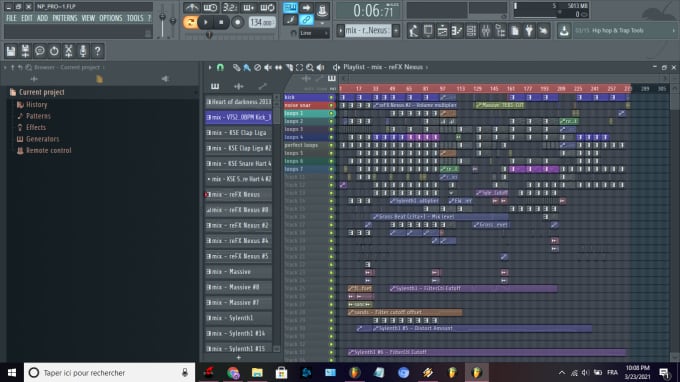Expand the Patterns folder in browser
Screen dimensions: 680x382
click(x=38, y=116)
